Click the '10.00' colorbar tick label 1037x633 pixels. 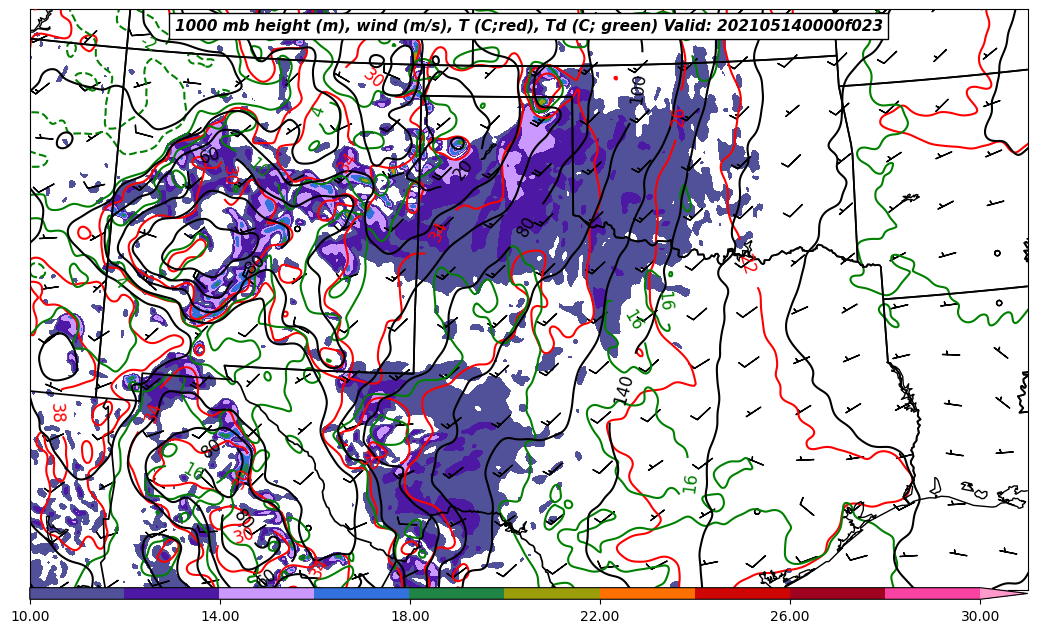[30, 616]
